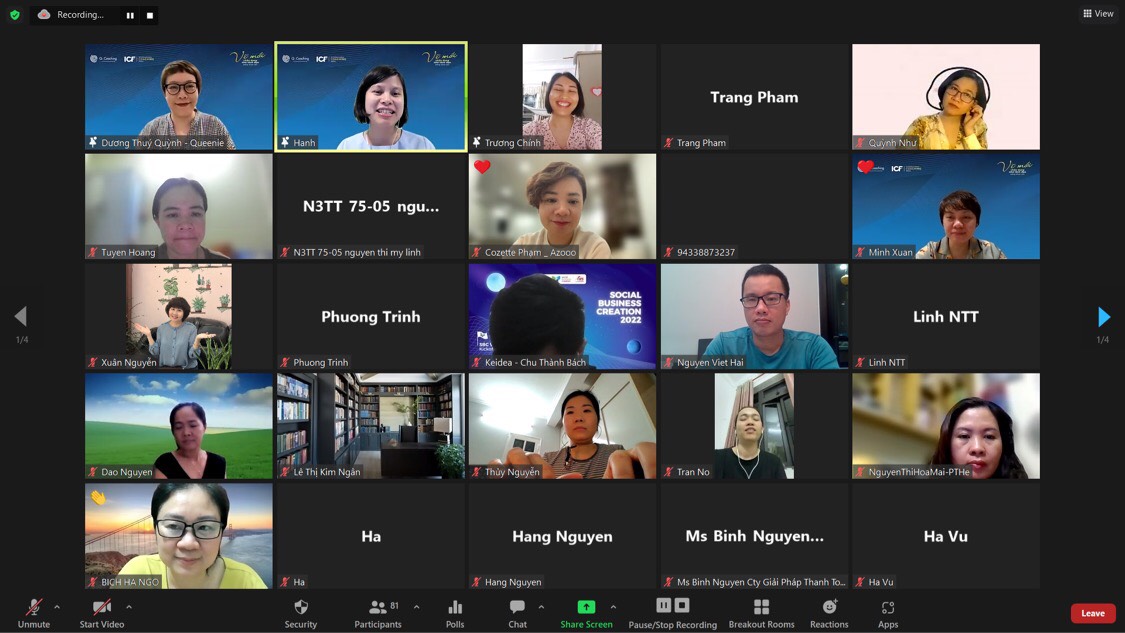
Task: Open the Polls icon
Action: [x=455, y=607]
